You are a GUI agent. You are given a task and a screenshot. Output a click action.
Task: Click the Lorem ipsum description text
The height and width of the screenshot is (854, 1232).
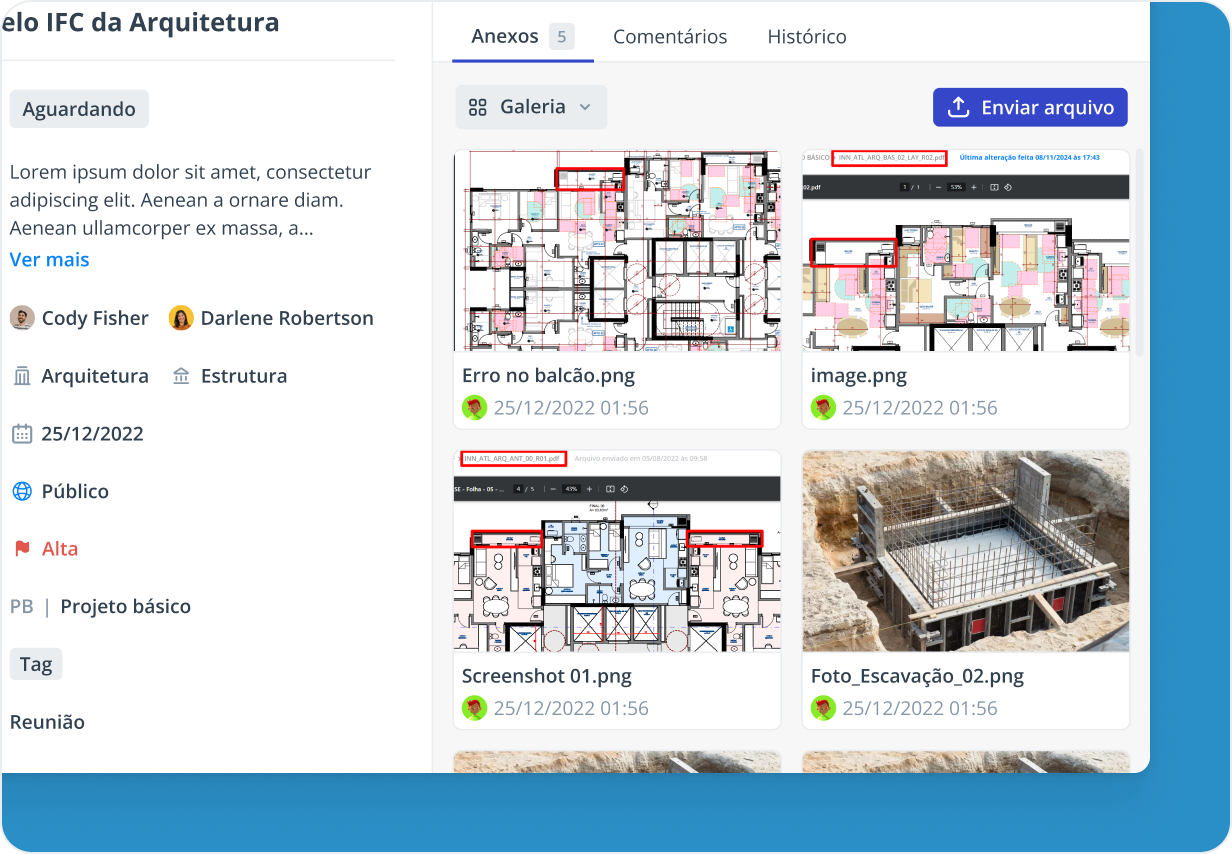(x=190, y=200)
